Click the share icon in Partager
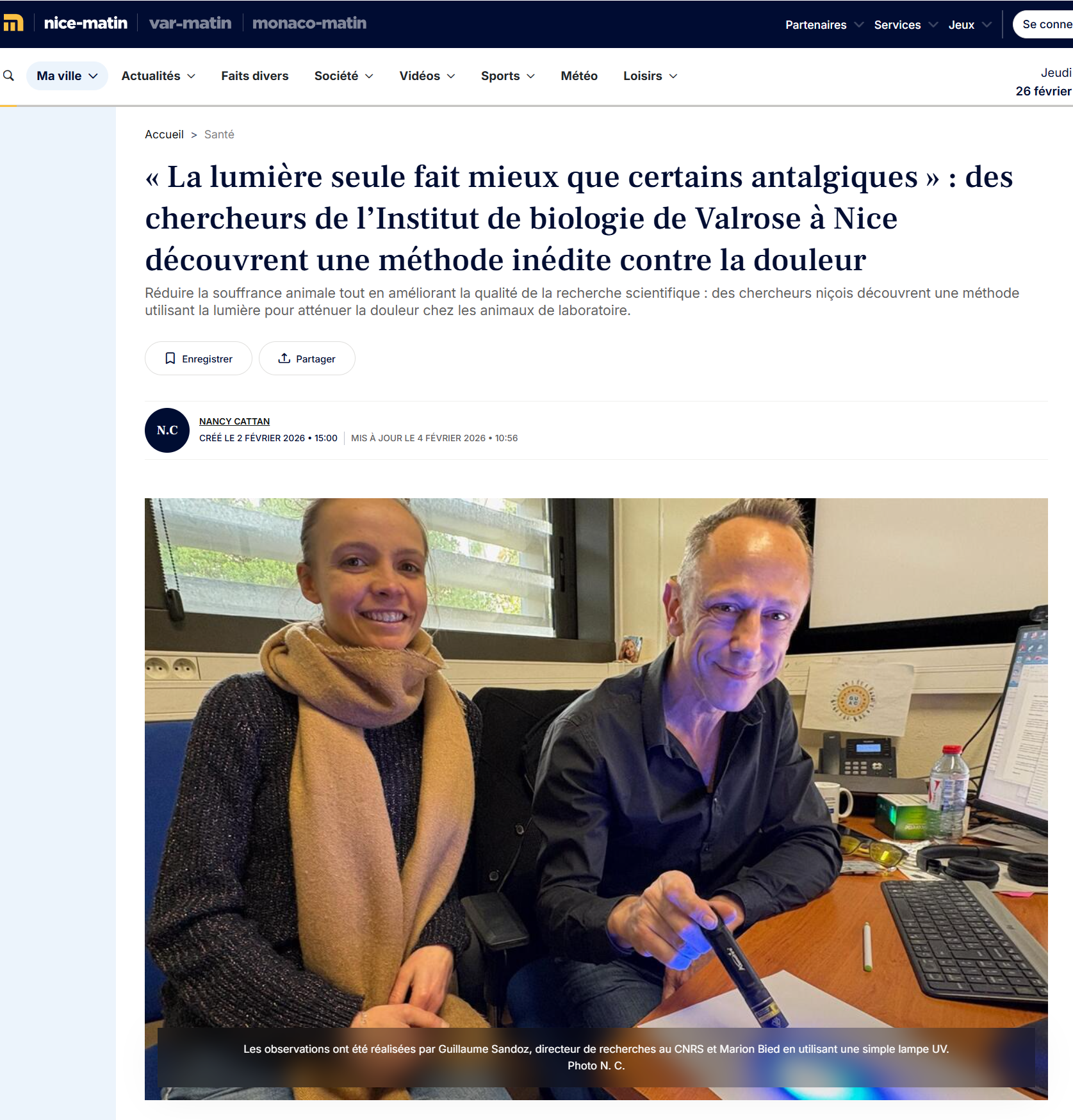The height and width of the screenshot is (1120, 1073). [284, 358]
